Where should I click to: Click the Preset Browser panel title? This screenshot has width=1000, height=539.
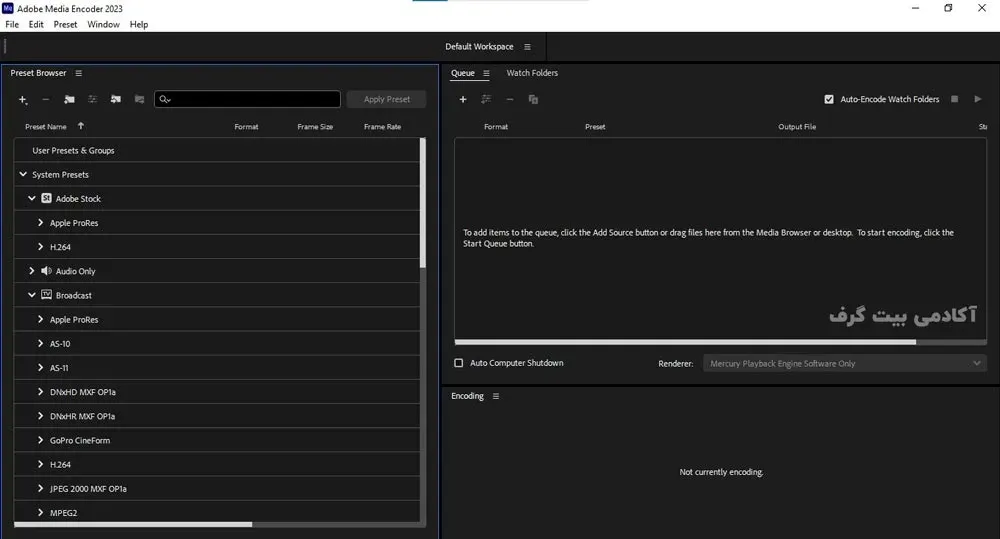tap(38, 73)
